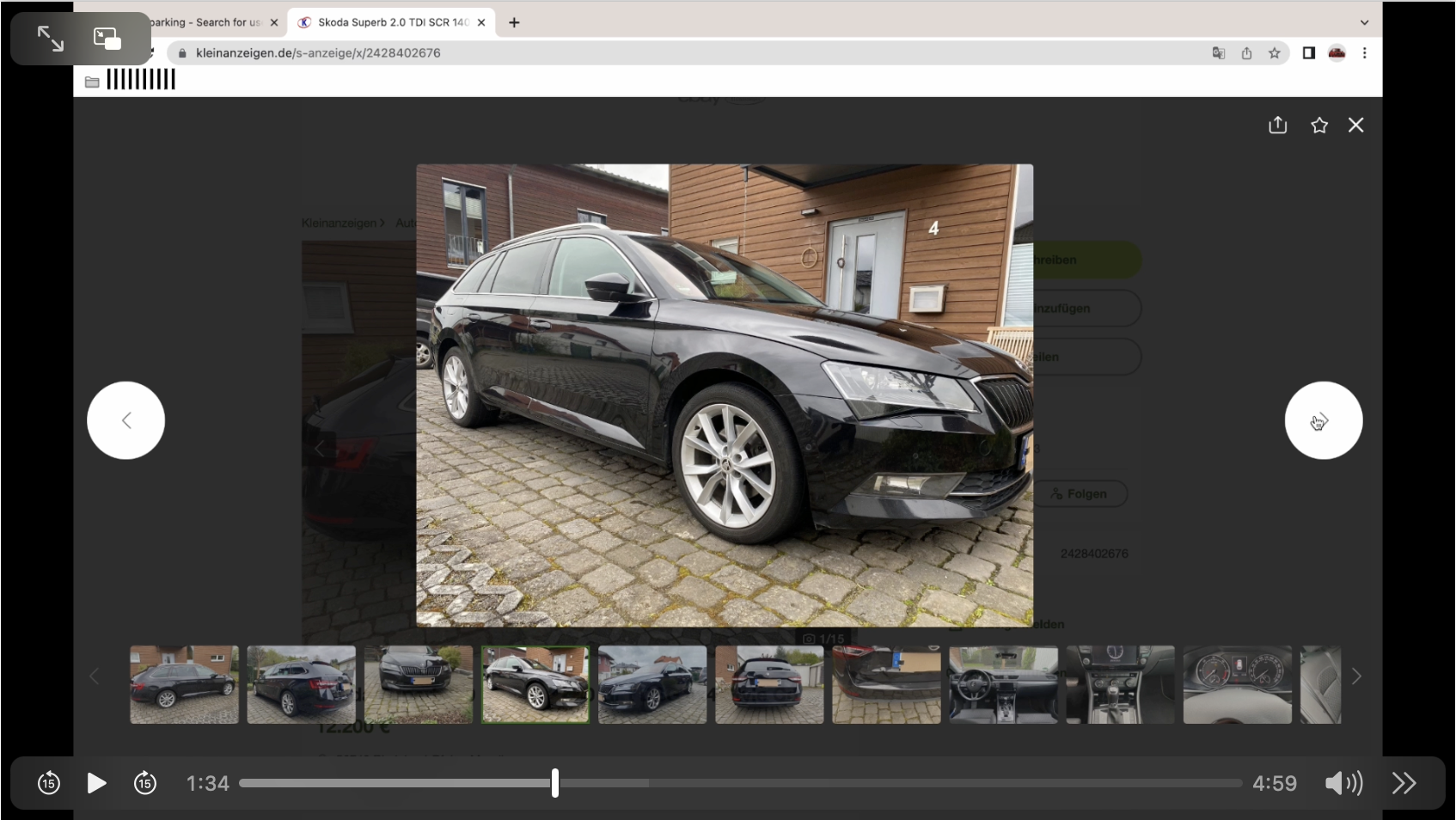
Task: Skip forward 15 seconds
Action: coord(145,783)
